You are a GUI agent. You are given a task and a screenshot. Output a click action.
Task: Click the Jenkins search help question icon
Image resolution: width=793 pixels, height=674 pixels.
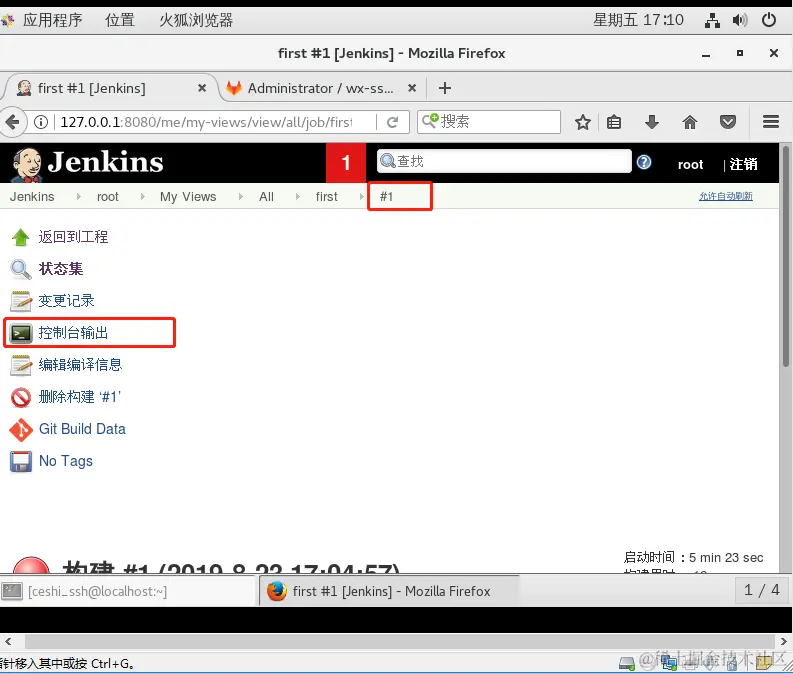[x=644, y=162]
